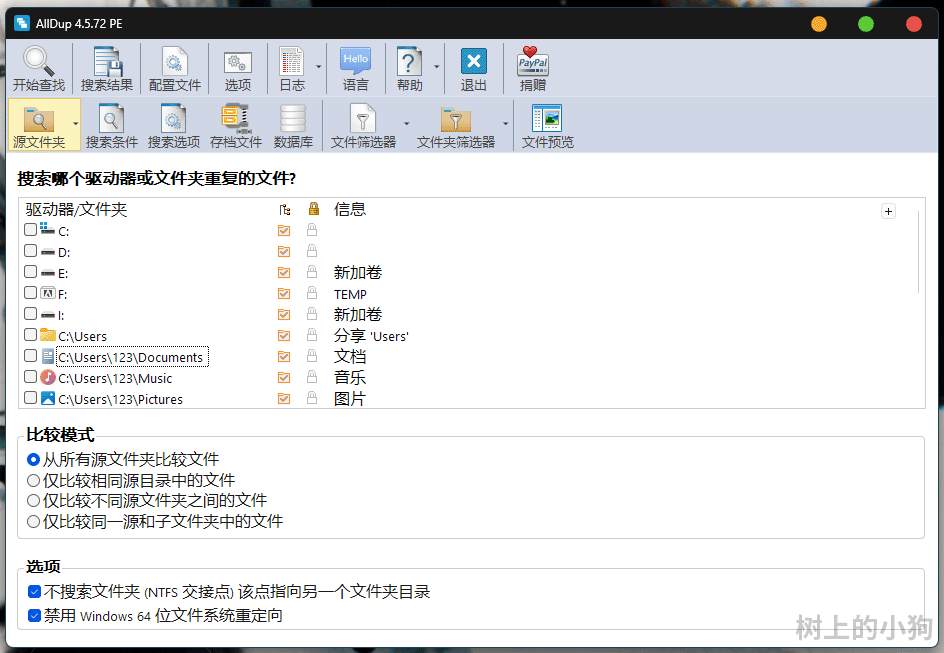
Task: Click the PayPal 捐赠 donate icon
Action: pos(533,69)
